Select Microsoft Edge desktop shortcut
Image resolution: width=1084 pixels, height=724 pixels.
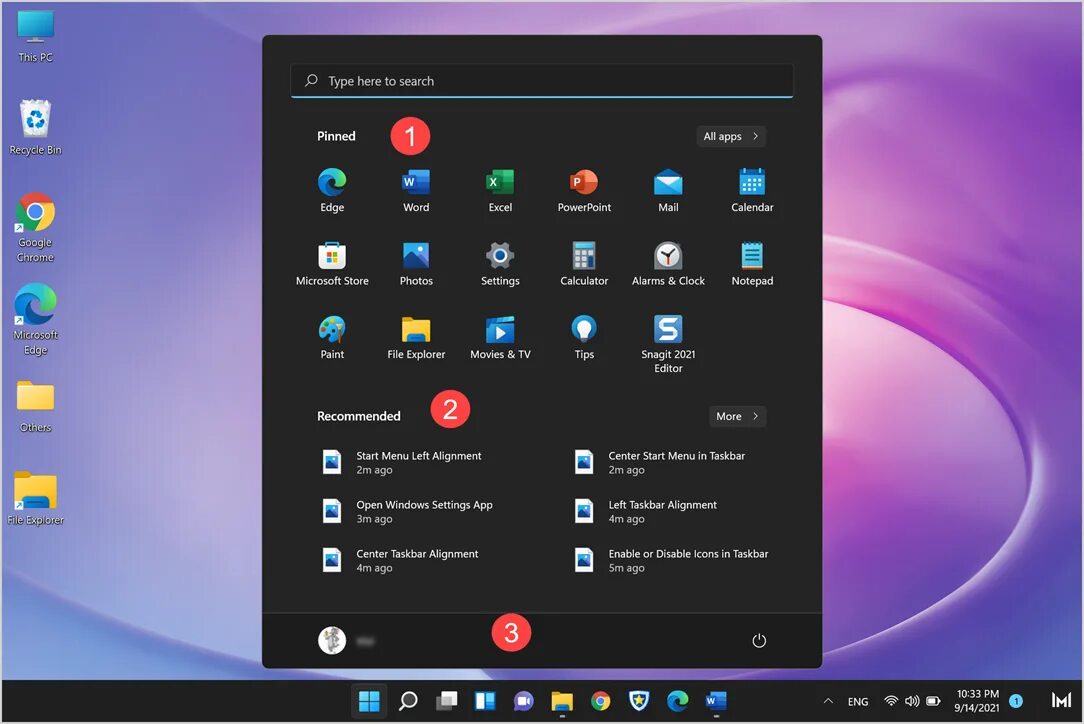(x=35, y=319)
